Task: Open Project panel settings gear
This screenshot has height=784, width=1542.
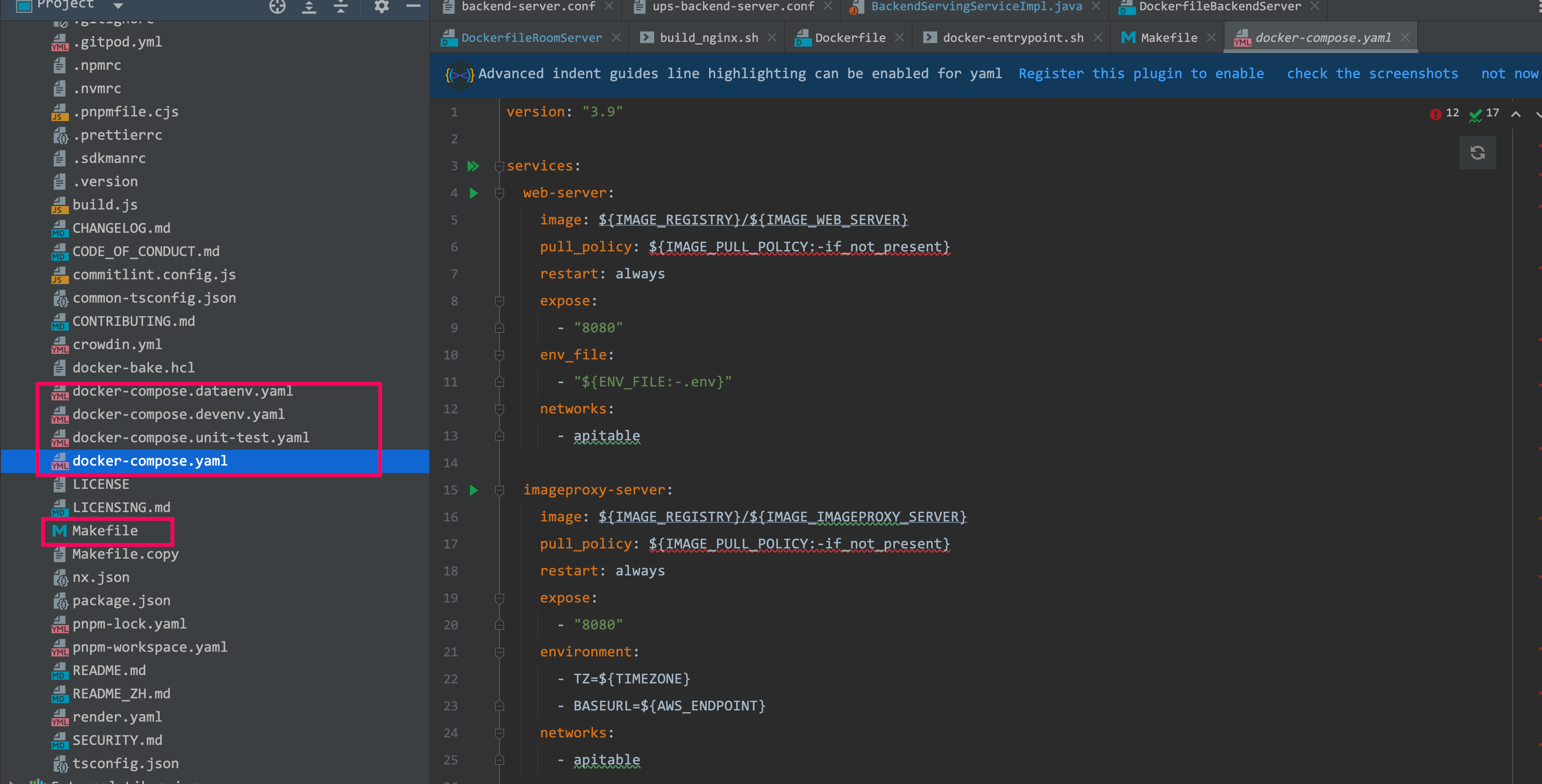Action: coord(381,7)
